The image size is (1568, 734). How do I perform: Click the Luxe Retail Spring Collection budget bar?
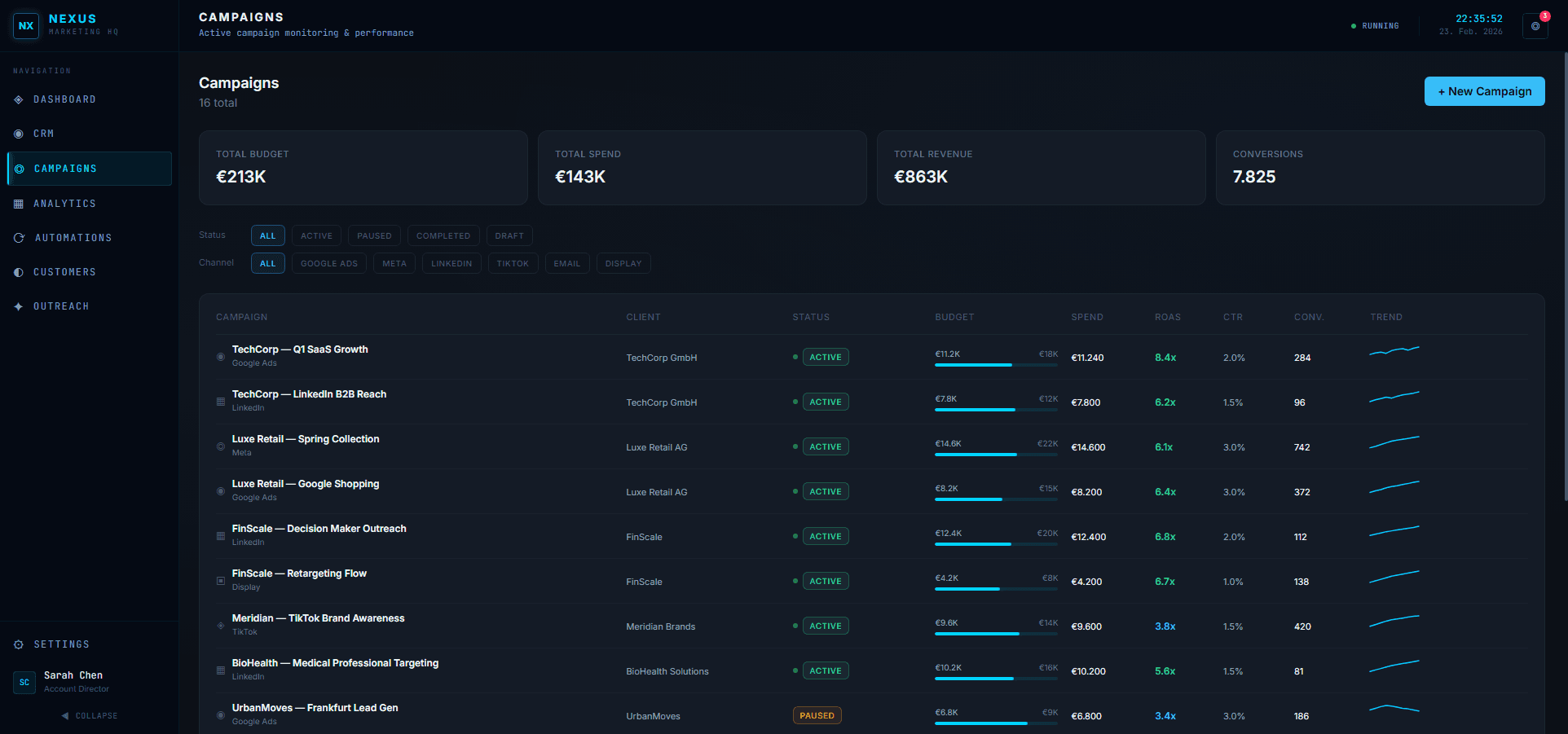[996, 454]
